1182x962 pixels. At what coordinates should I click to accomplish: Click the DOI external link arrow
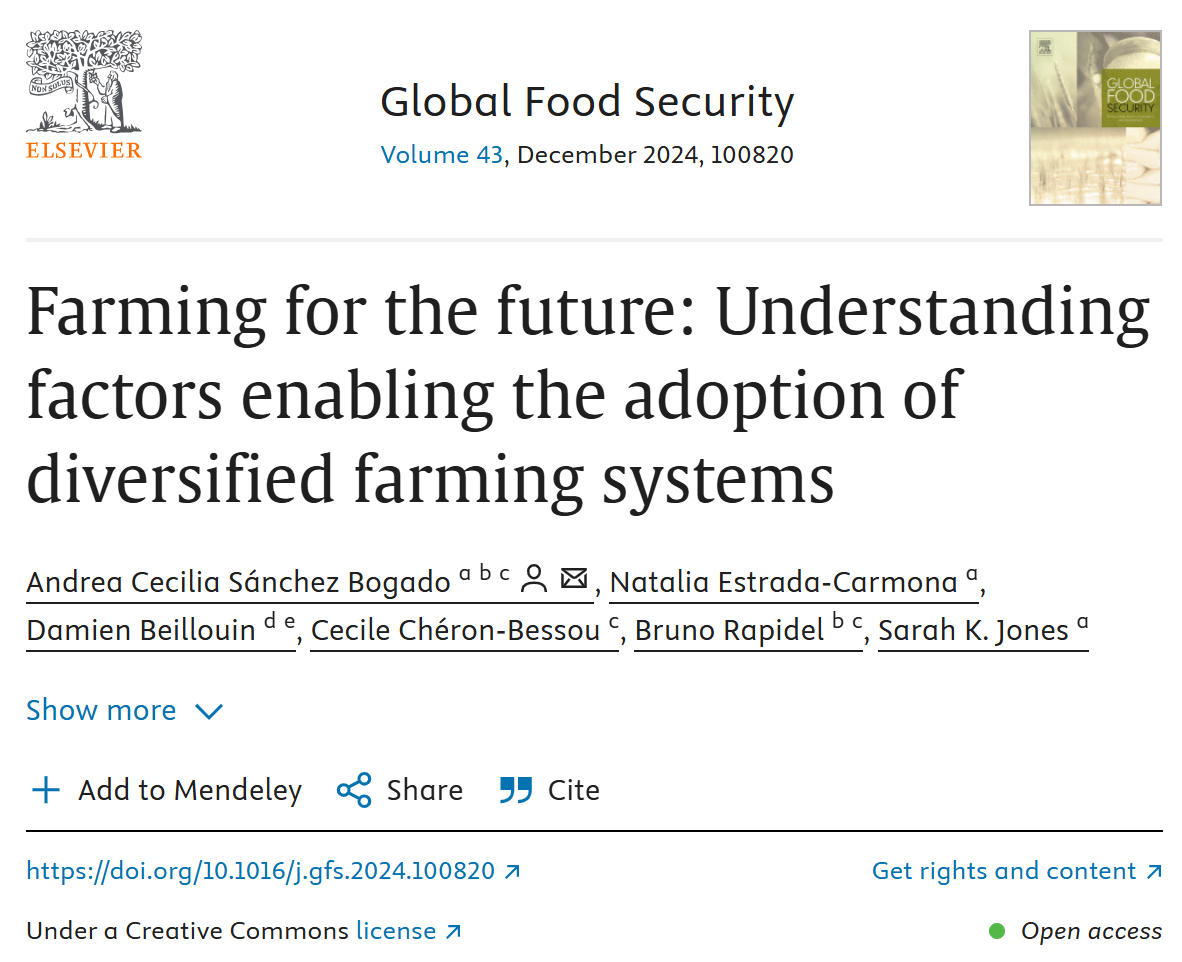513,872
